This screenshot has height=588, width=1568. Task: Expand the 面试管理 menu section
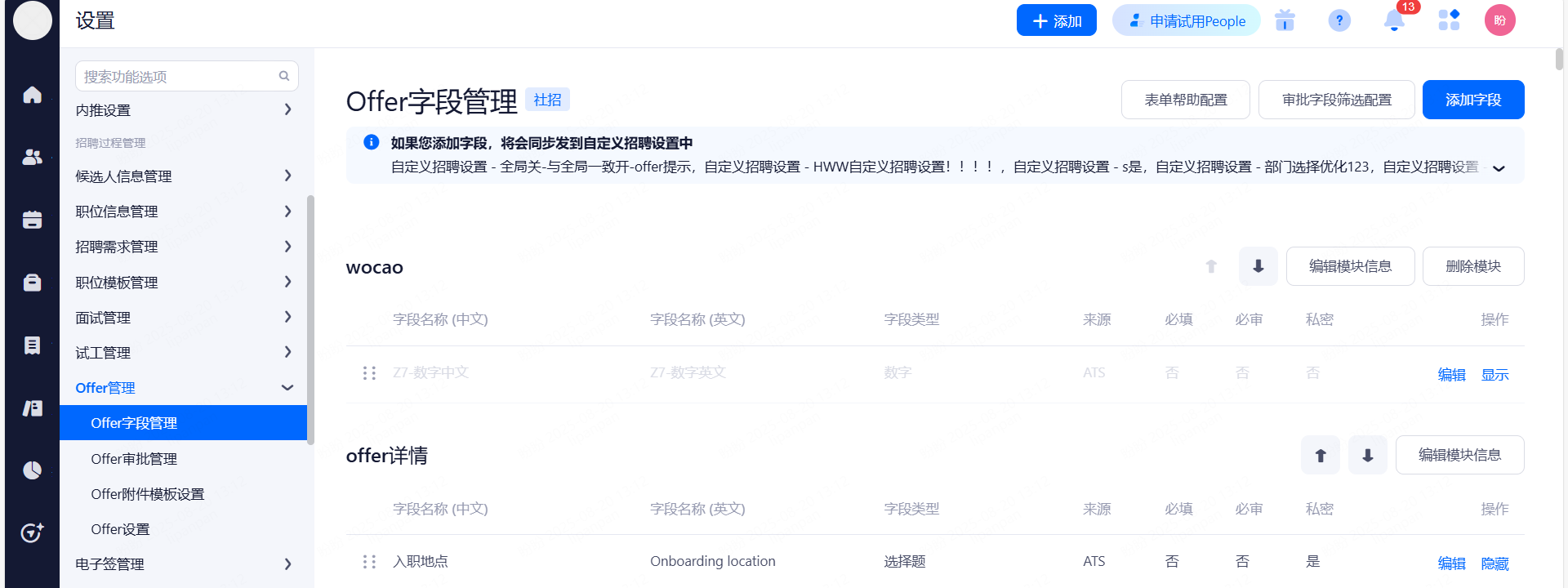(x=287, y=317)
